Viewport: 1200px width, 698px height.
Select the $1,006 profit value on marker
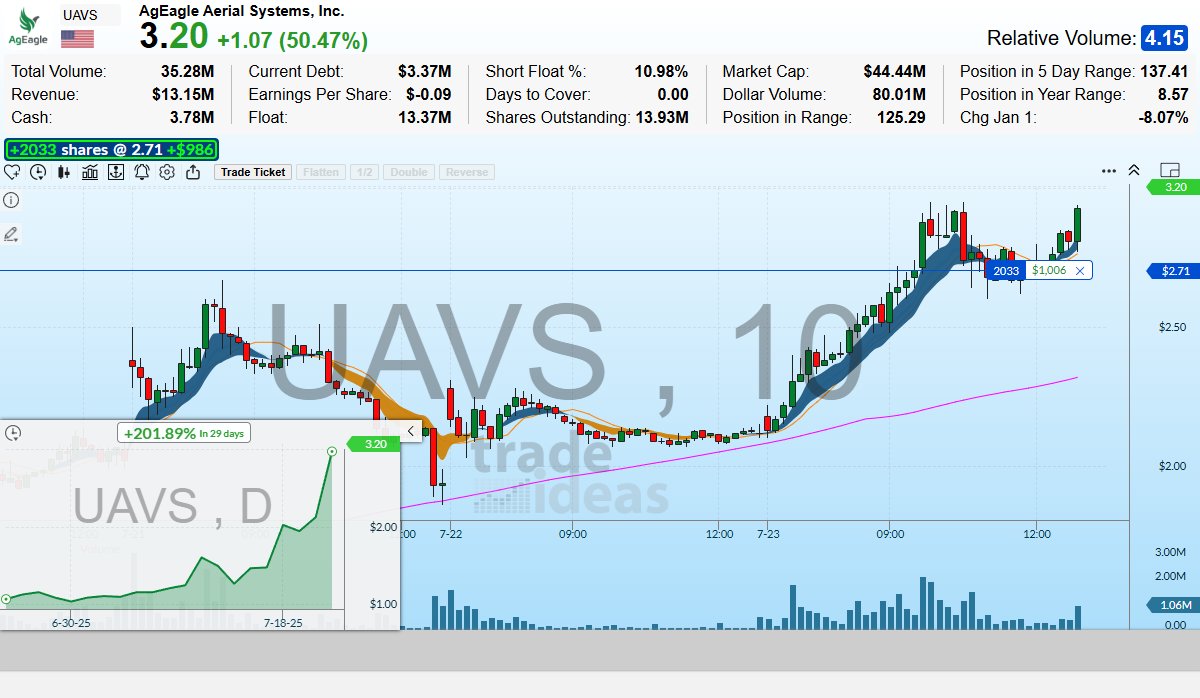(x=1049, y=271)
